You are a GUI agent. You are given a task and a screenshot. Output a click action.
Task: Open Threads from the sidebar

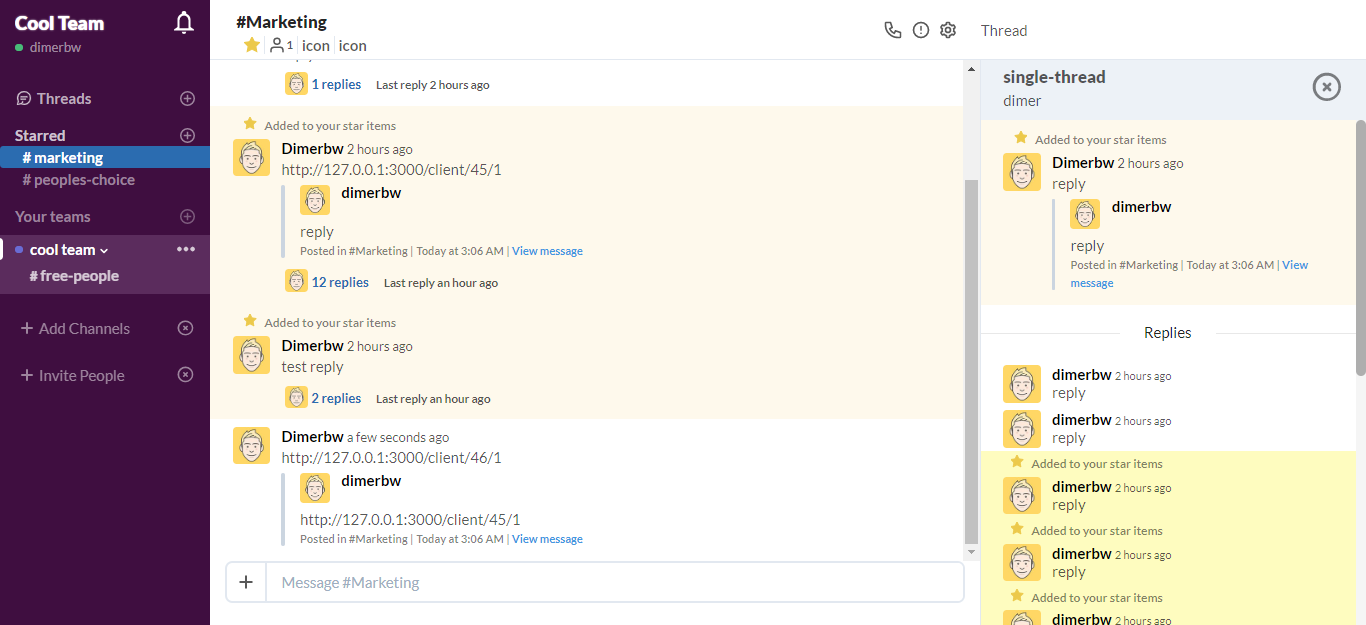[64, 98]
